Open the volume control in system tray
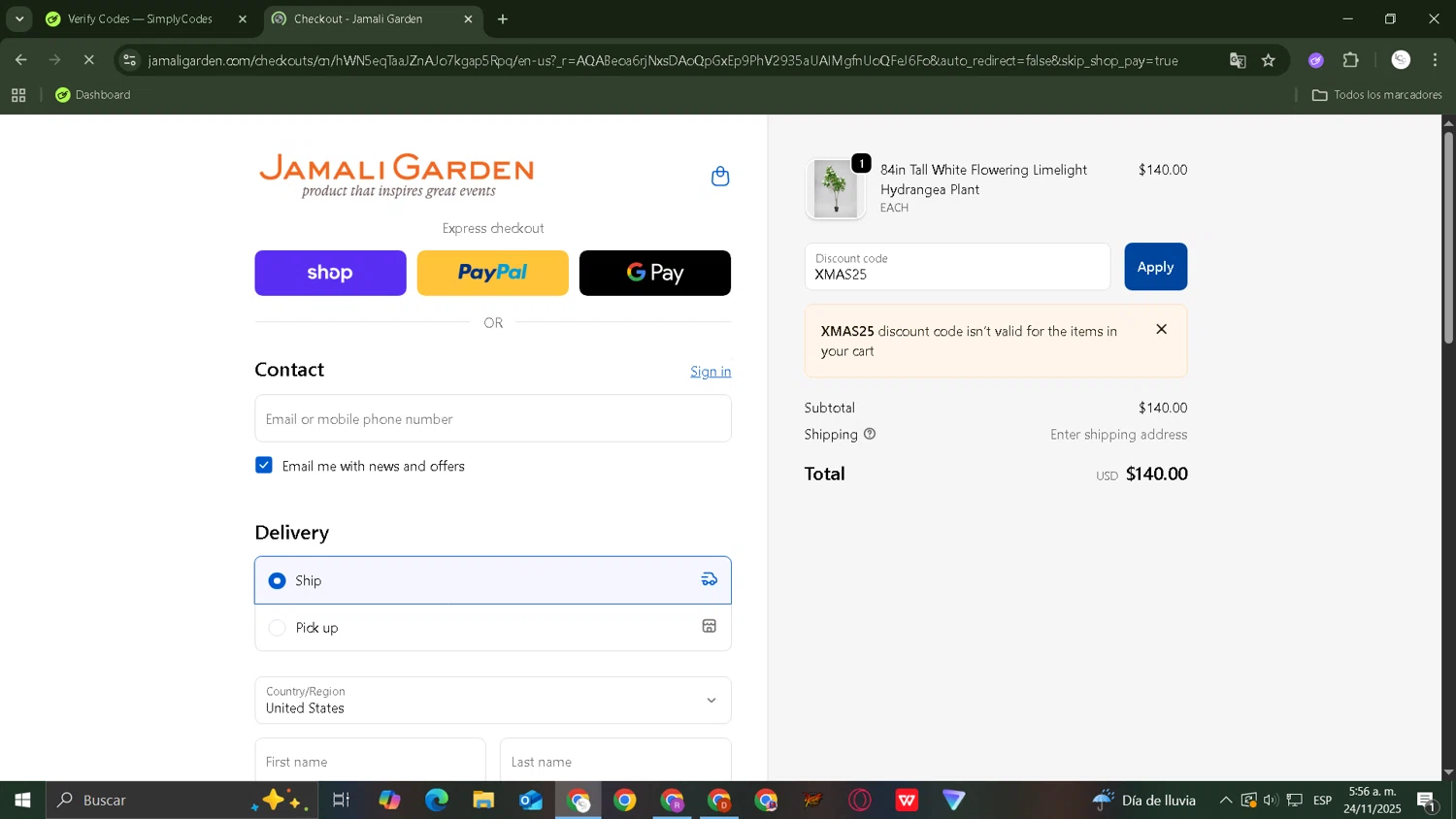1456x819 pixels. pyautogui.click(x=1271, y=801)
